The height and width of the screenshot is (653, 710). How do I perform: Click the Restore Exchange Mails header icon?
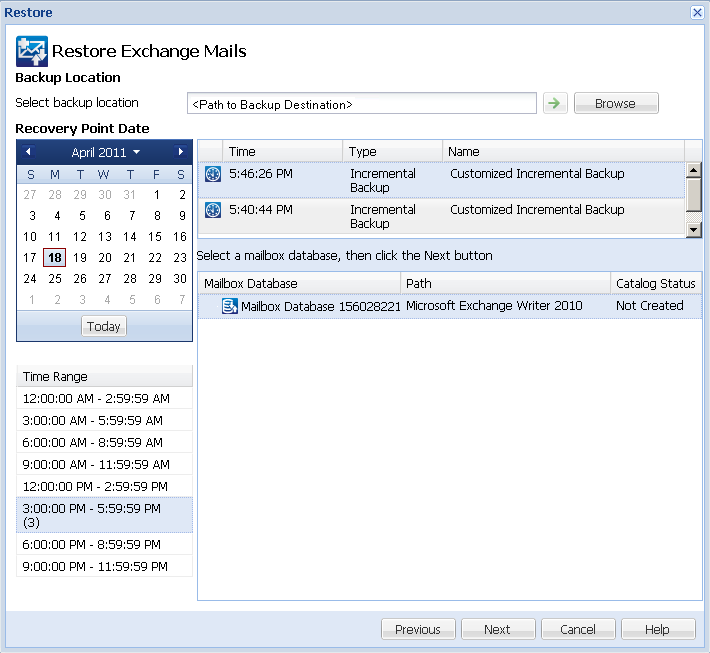click(32, 51)
